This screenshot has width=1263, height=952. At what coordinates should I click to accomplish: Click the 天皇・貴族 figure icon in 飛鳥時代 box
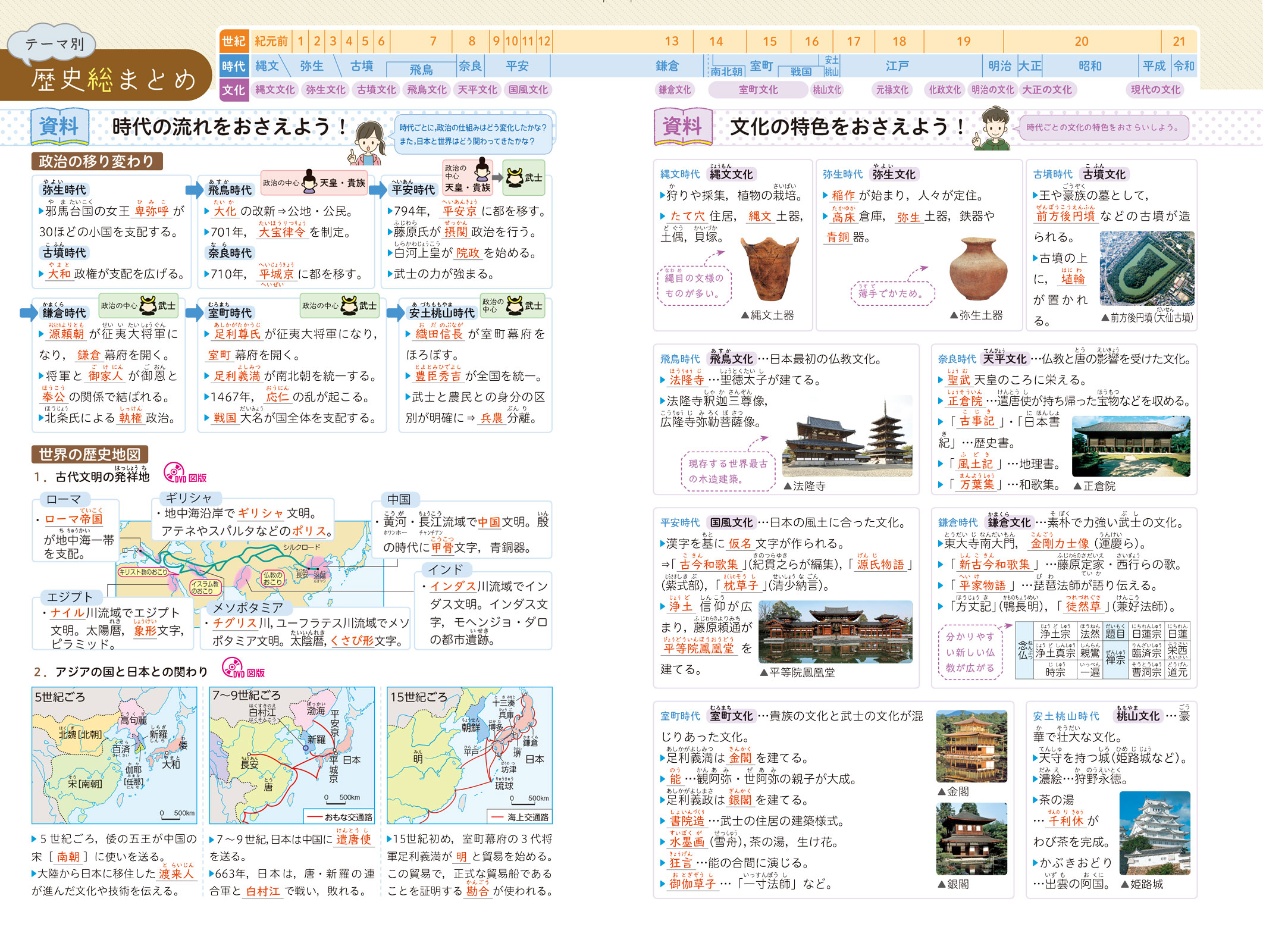309,180
